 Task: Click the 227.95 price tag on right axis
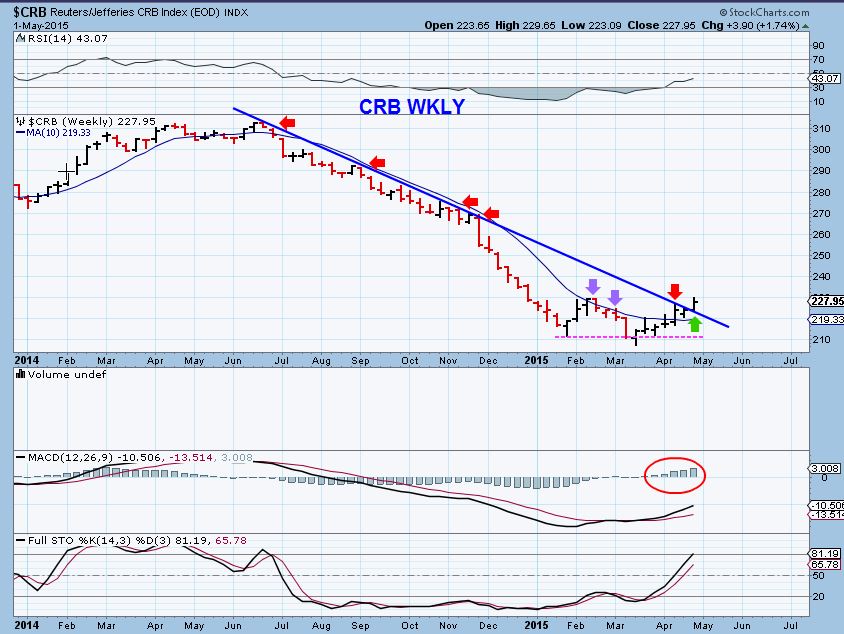point(828,301)
